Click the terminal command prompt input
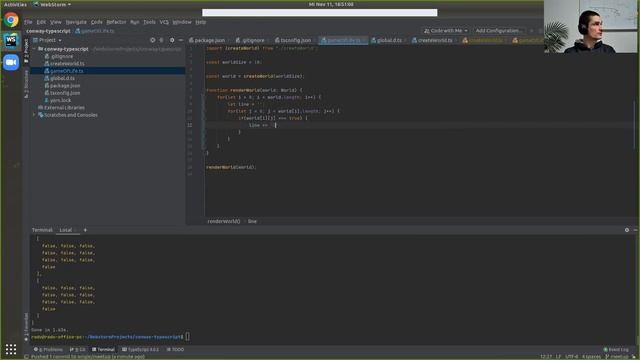 point(187,337)
